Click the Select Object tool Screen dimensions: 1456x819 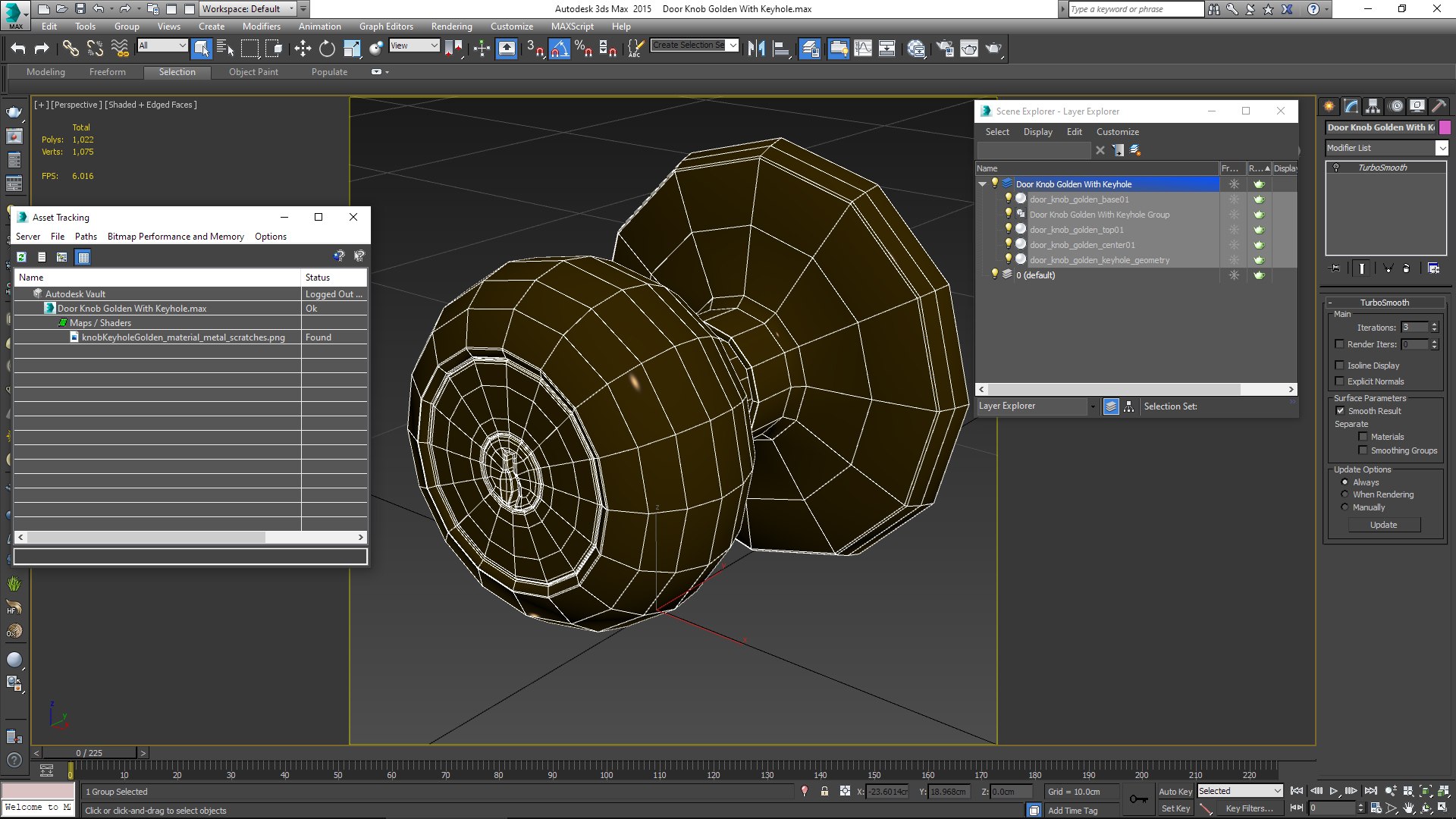201,49
